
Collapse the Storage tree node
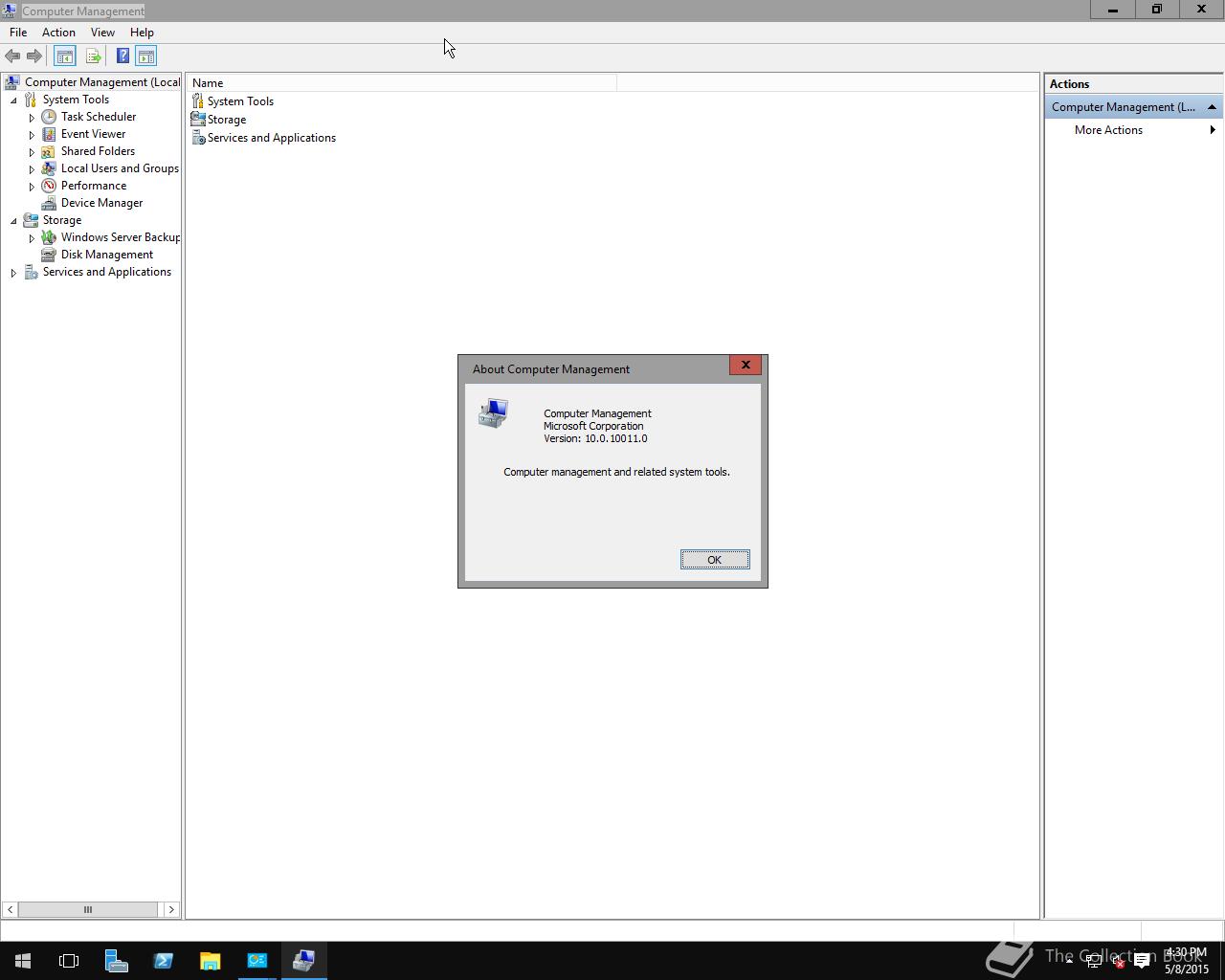point(13,221)
